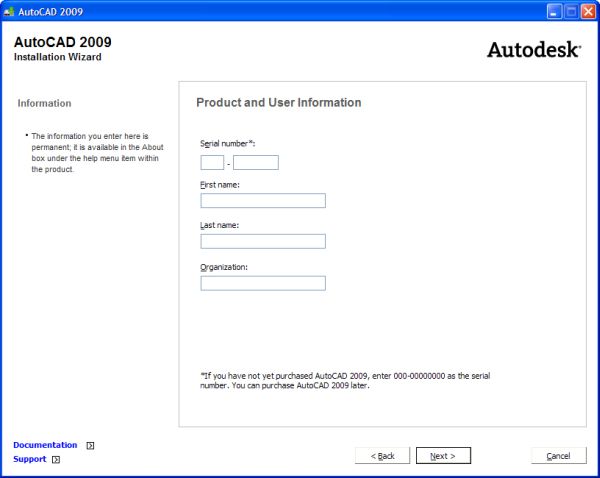Viewport: 600px width, 478px height.
Task: Open the Support link
Action: click(x=29, y=459)
